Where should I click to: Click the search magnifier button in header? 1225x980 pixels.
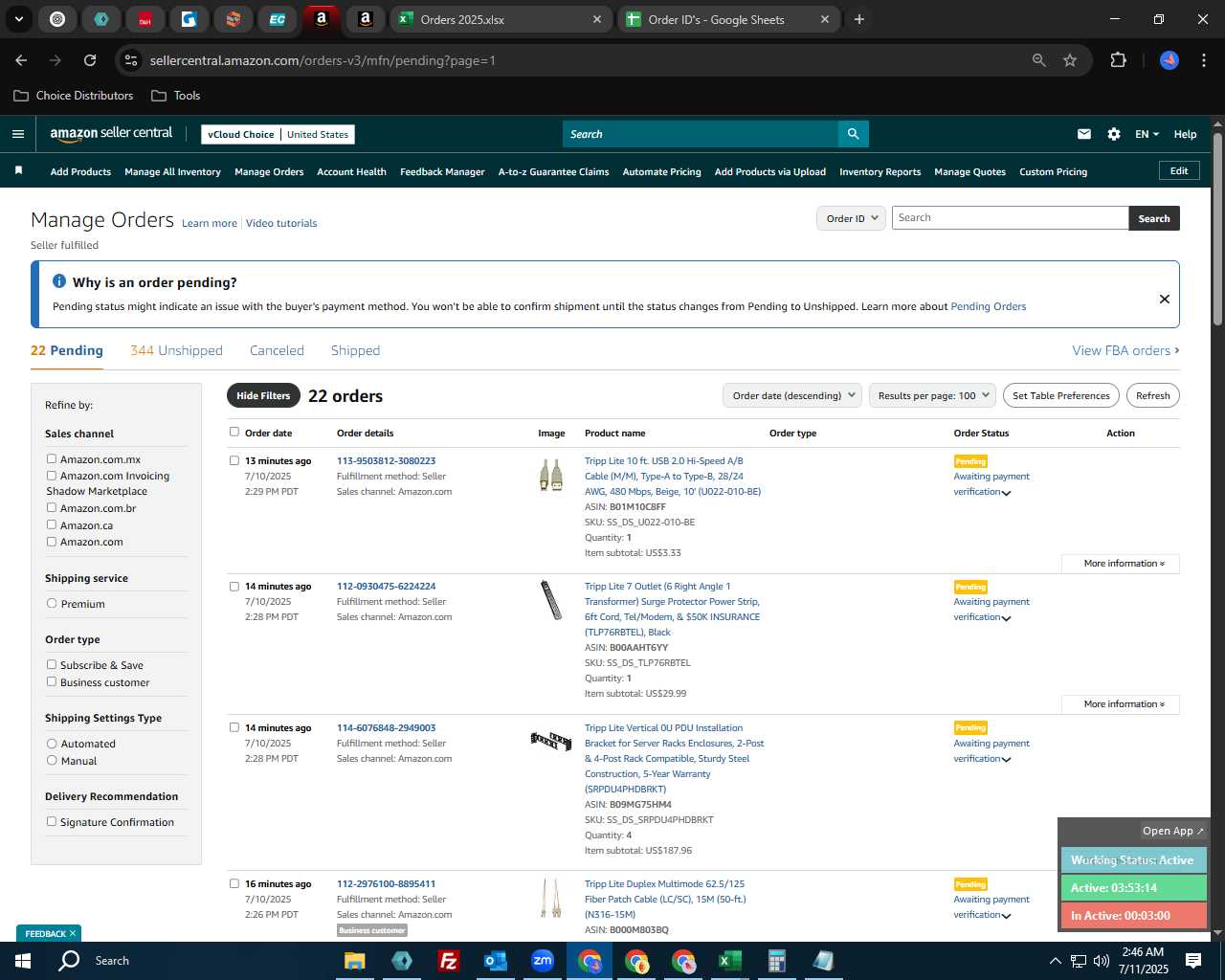point(853,134)
